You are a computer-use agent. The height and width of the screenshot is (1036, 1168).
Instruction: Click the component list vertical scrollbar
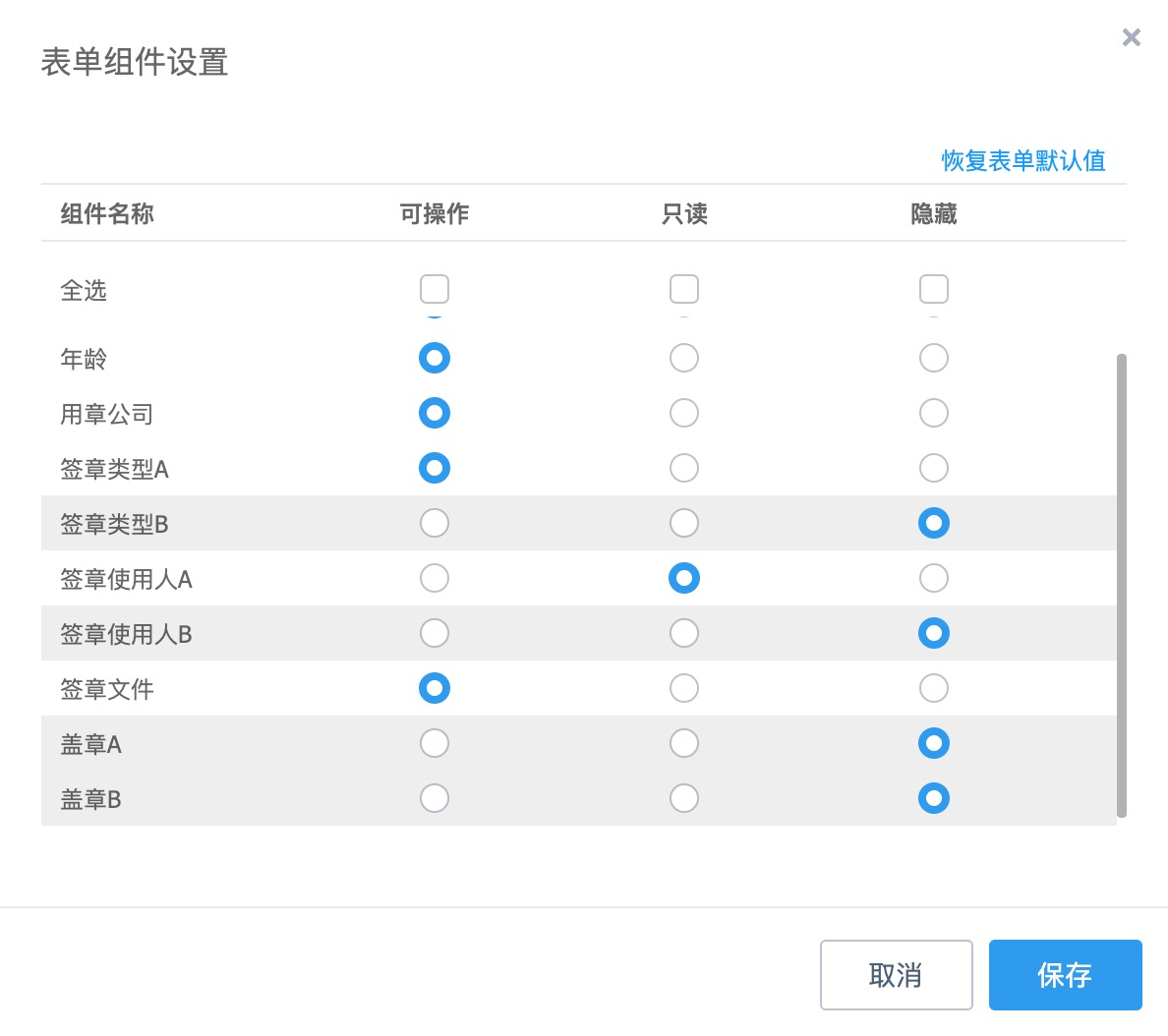[x=1122, y=586]
